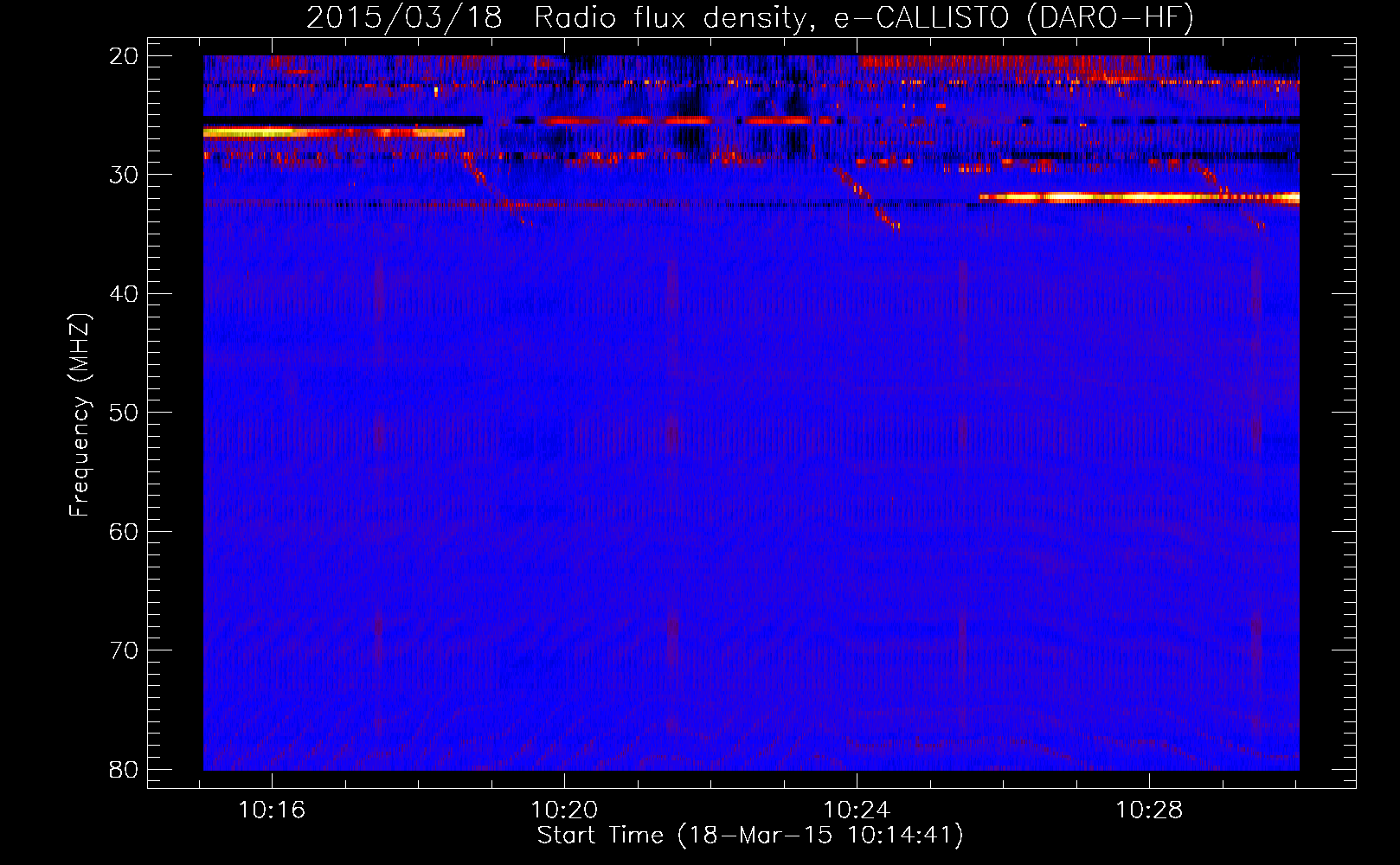1400x865 pixels.
Task: Click the bright yellow band near 26 MHz
Action: 334,132
